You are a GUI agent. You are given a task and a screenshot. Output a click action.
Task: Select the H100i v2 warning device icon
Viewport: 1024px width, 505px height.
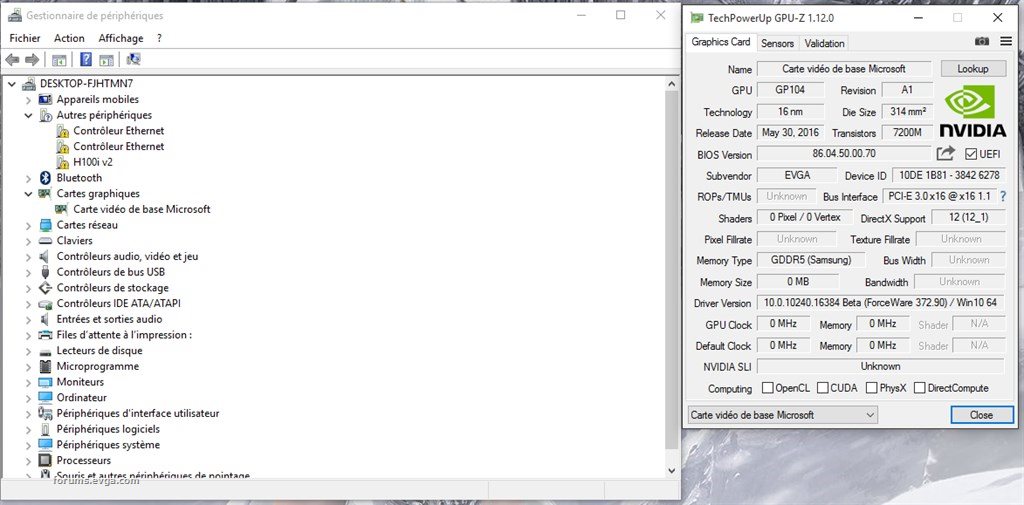pyautogui.click(x=63, y=162)
